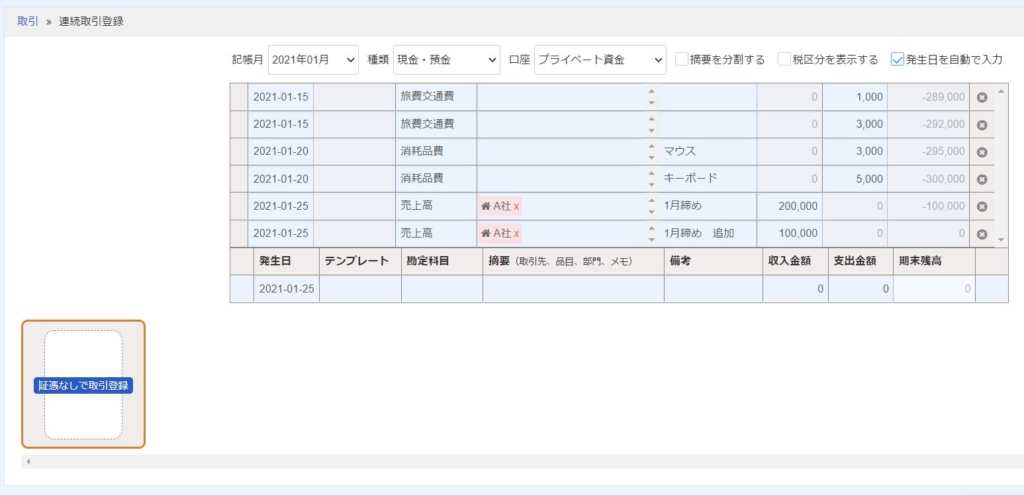This screenshot has width=1024, height=495.
Task: Click the 200,000 income amount cell
Action: [x=790, y=206]
